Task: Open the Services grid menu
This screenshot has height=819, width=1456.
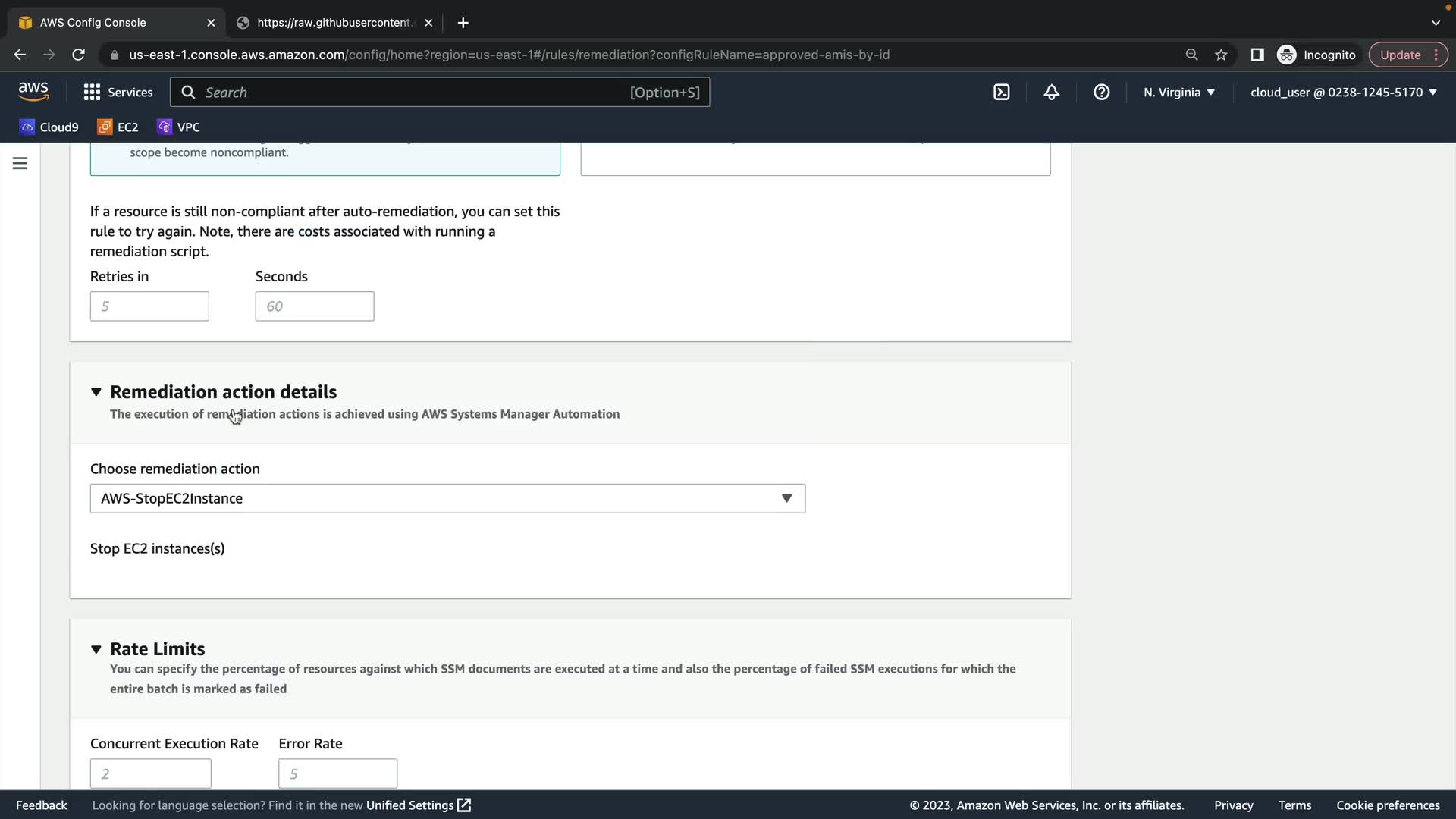Action: pyautogui.click(x=118, y=92)
